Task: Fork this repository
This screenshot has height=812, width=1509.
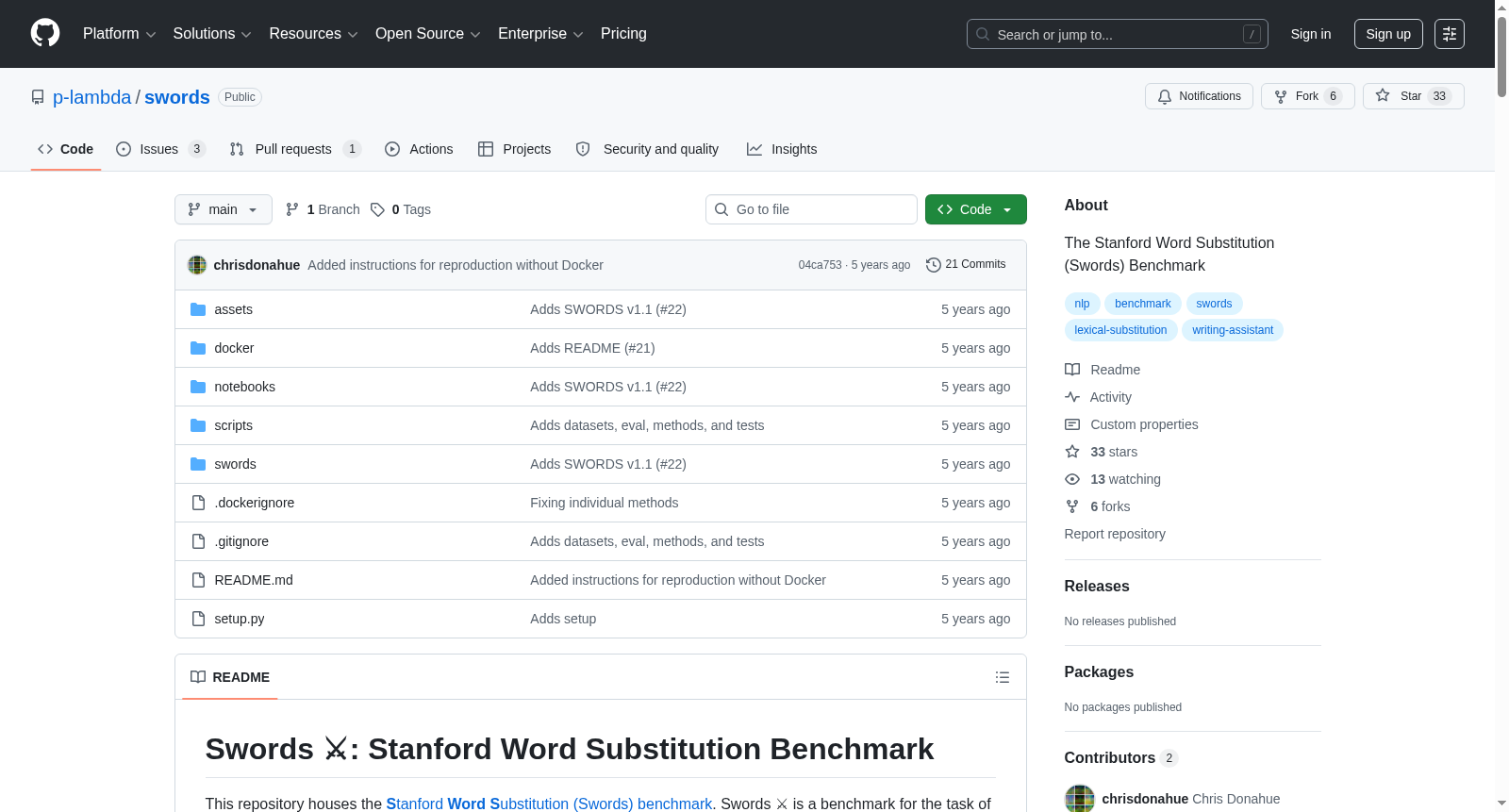Action: click(x=1307, y=96)
